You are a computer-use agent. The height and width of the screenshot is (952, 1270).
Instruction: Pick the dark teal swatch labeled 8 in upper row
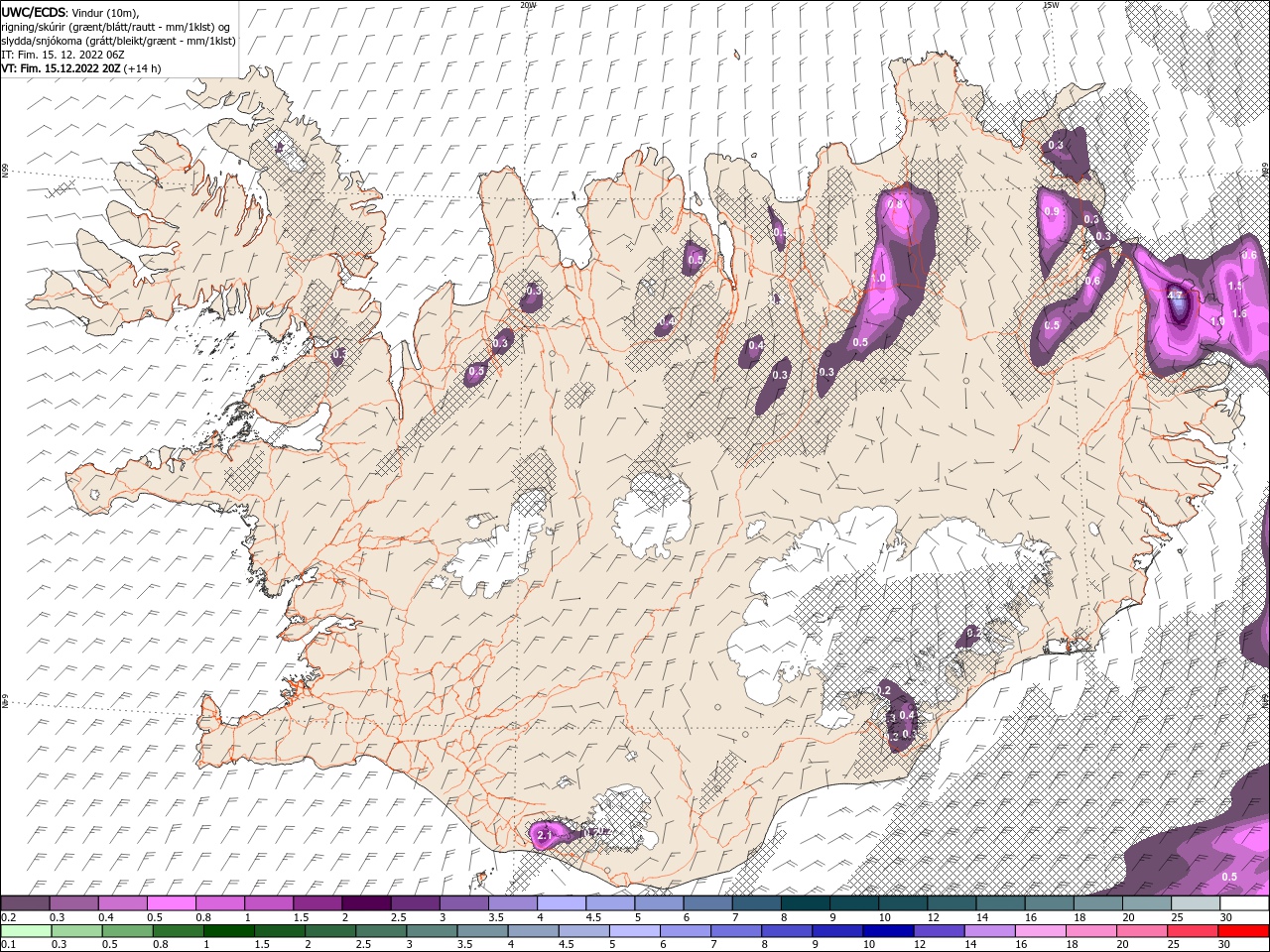(x=806, y=903)
